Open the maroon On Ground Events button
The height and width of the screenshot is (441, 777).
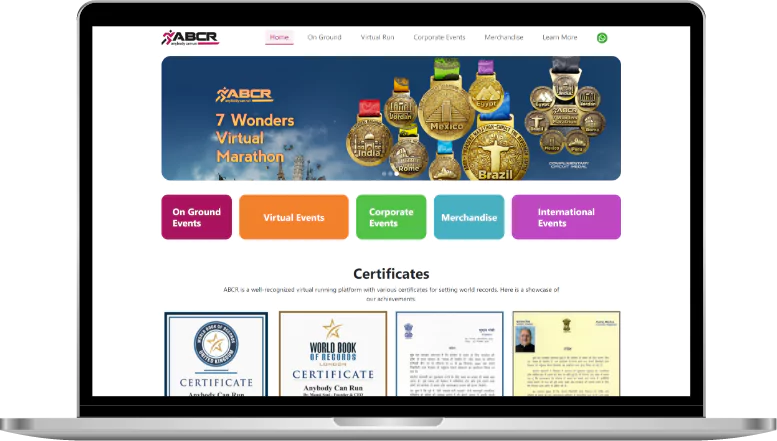(x=197, y=217)
